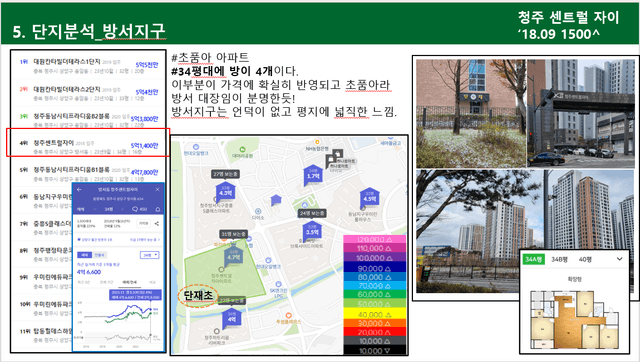Open the share icon in apartment popup
The width and height of the screenshot is (640, 362).
tap(157, 223)
